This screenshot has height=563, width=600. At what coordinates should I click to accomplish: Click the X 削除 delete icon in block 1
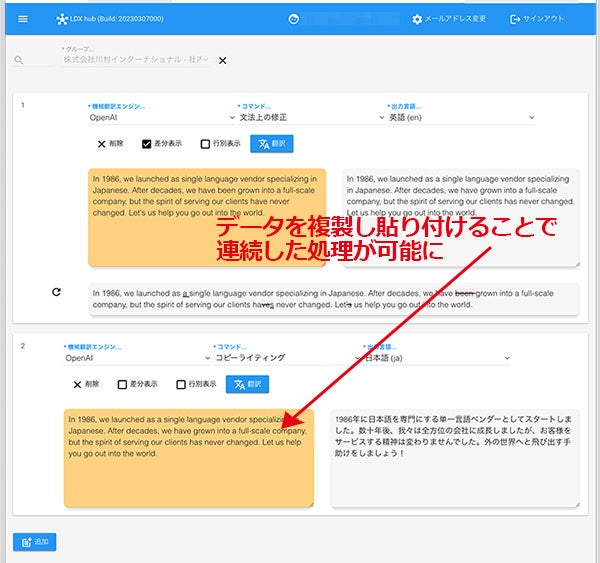[101, 144]
